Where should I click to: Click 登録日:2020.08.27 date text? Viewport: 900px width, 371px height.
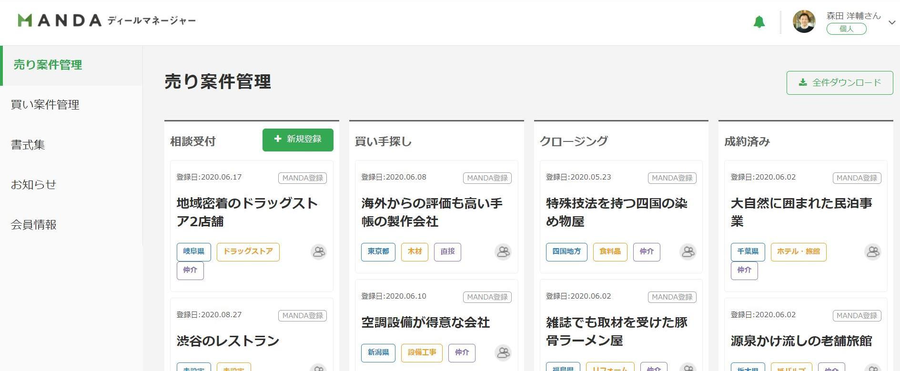click(209, 315)
